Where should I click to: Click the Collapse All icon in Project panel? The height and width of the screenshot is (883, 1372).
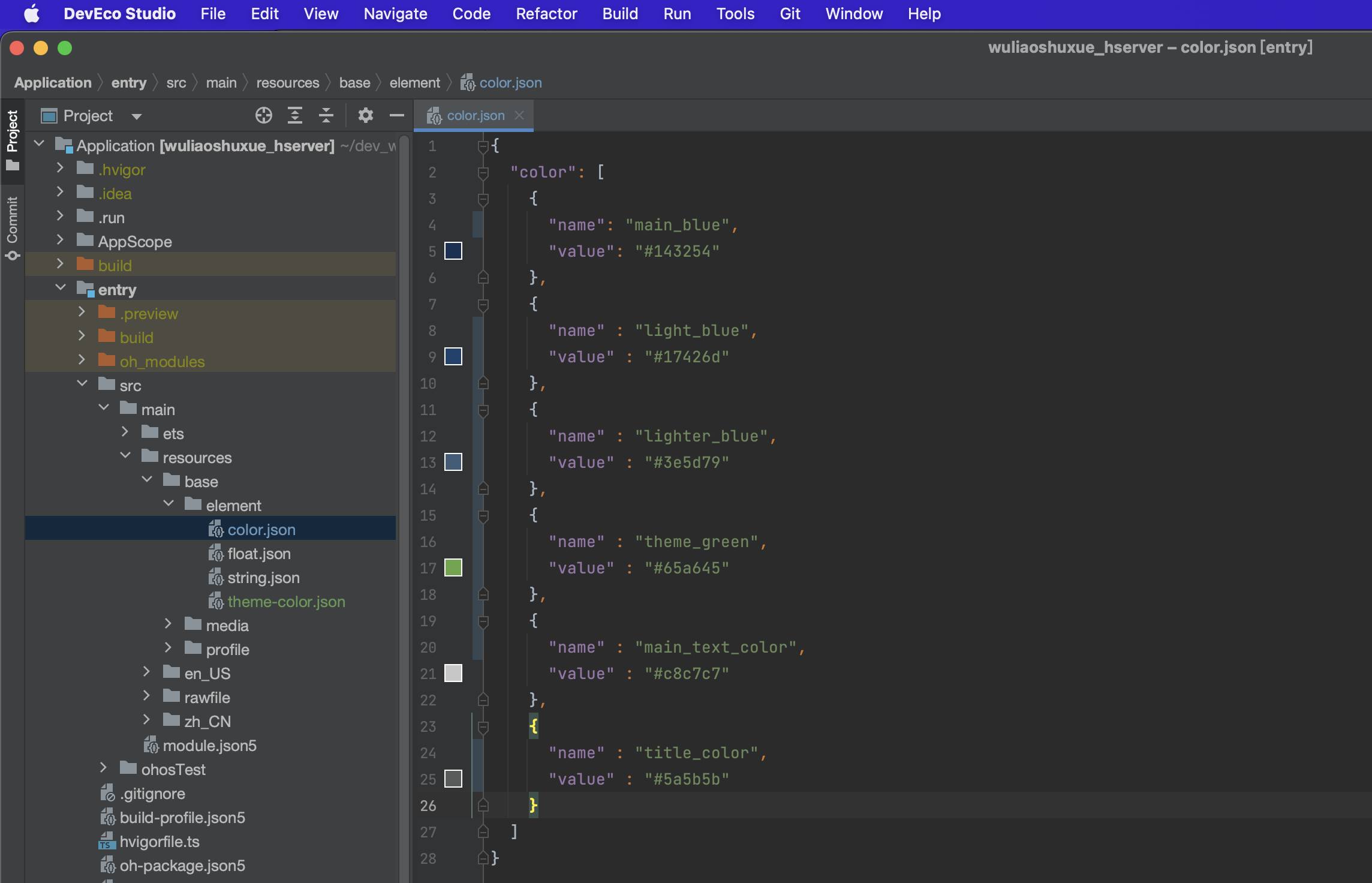coord(326,115)
